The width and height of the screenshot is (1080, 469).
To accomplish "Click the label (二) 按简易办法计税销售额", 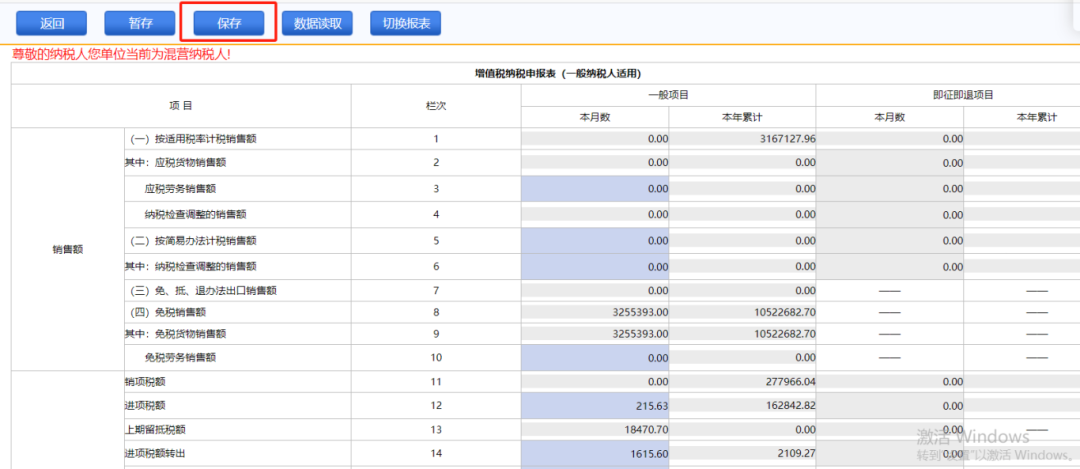I will tap(193, 241).
